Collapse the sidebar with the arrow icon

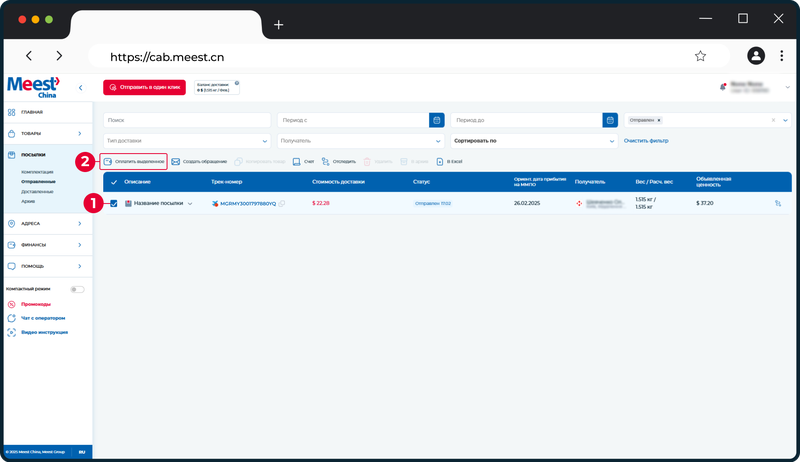(81, 88)
